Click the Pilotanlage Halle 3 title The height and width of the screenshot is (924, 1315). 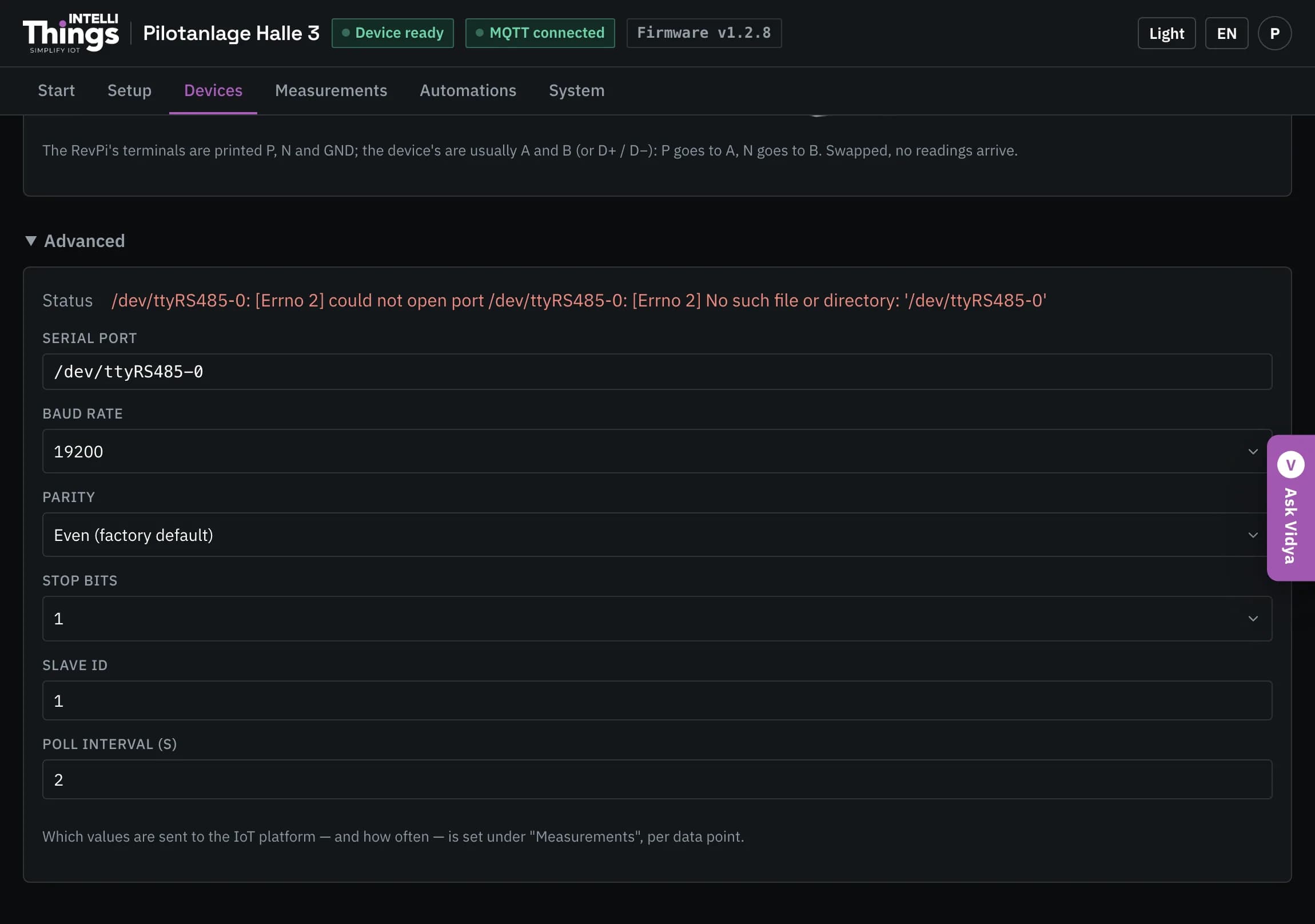coord(232,33)
